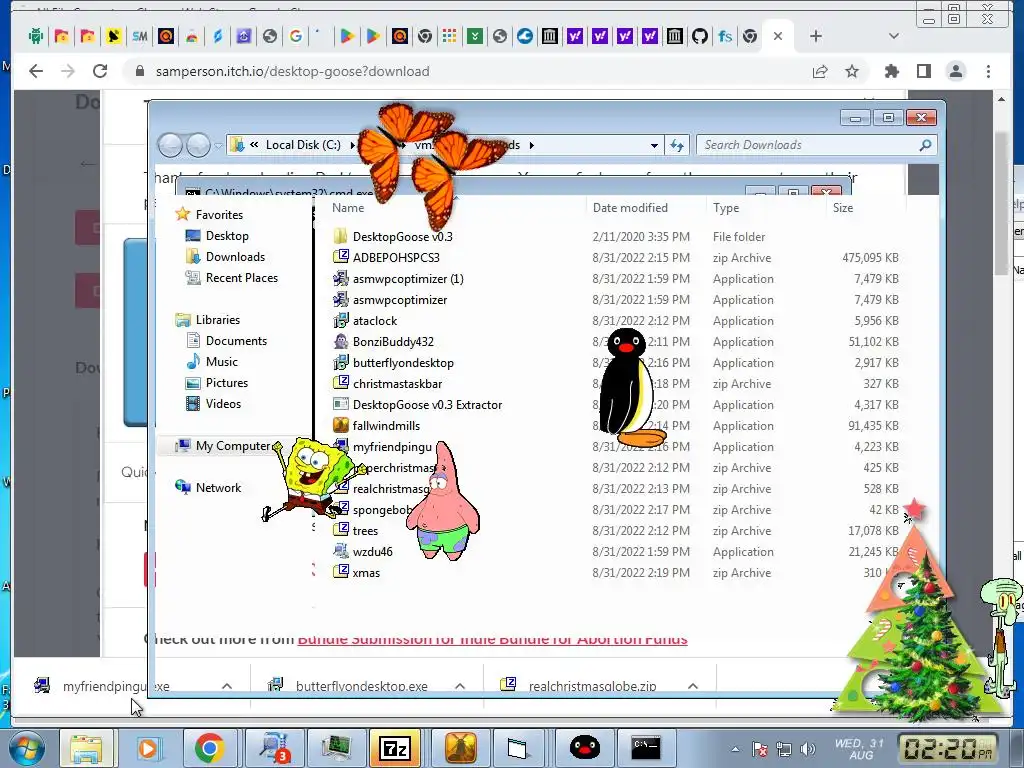Image resolution: width=1024 pixels, height=768 pixels.
Task: Open the realchristmasglobe.zip download options arrow
Action: tap(693, 686)
